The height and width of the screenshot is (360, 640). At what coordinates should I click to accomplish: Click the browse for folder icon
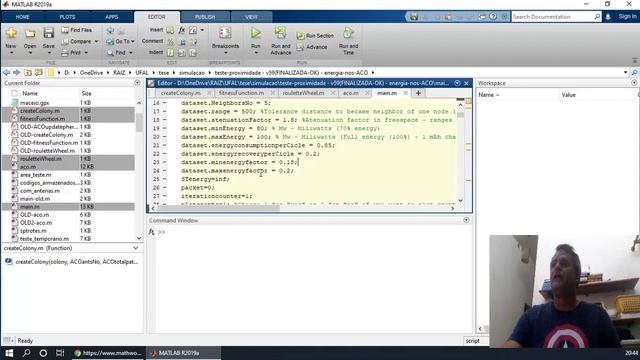[x=39, y=73]
